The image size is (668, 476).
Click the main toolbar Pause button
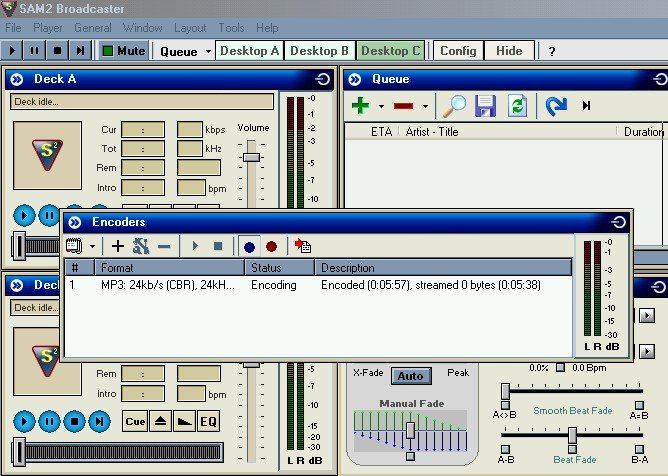tap(35, 51)
